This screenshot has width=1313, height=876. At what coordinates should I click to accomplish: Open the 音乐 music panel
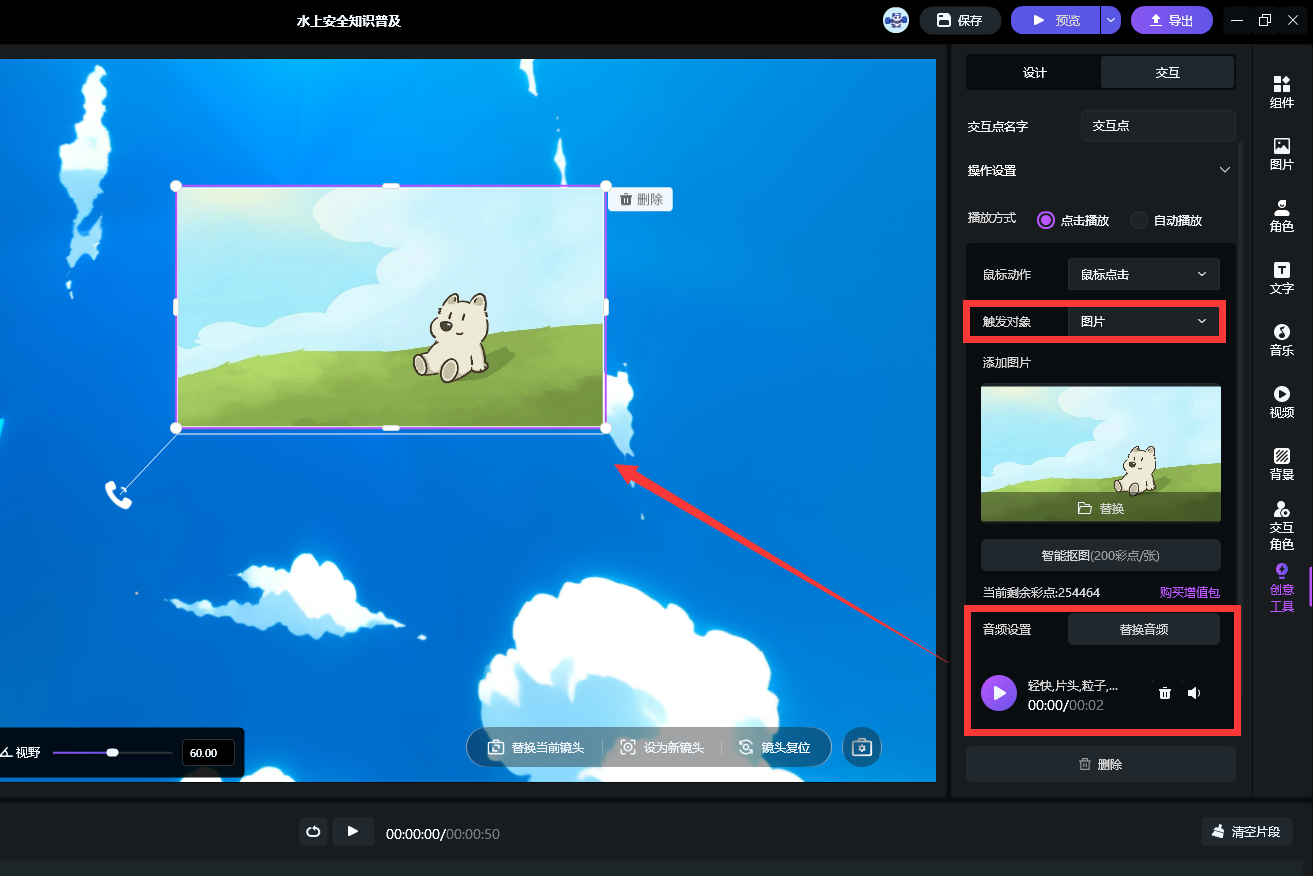pos(1281,339)
